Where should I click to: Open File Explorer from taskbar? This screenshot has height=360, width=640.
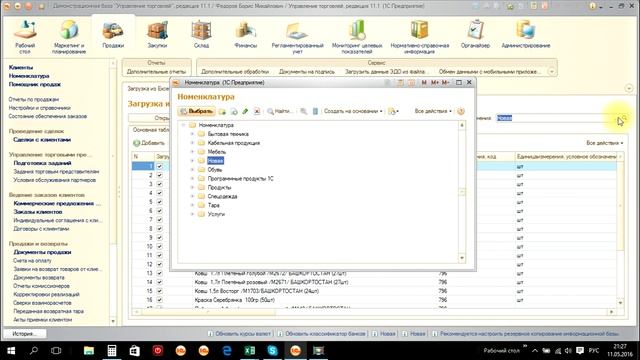click(89, 351)
